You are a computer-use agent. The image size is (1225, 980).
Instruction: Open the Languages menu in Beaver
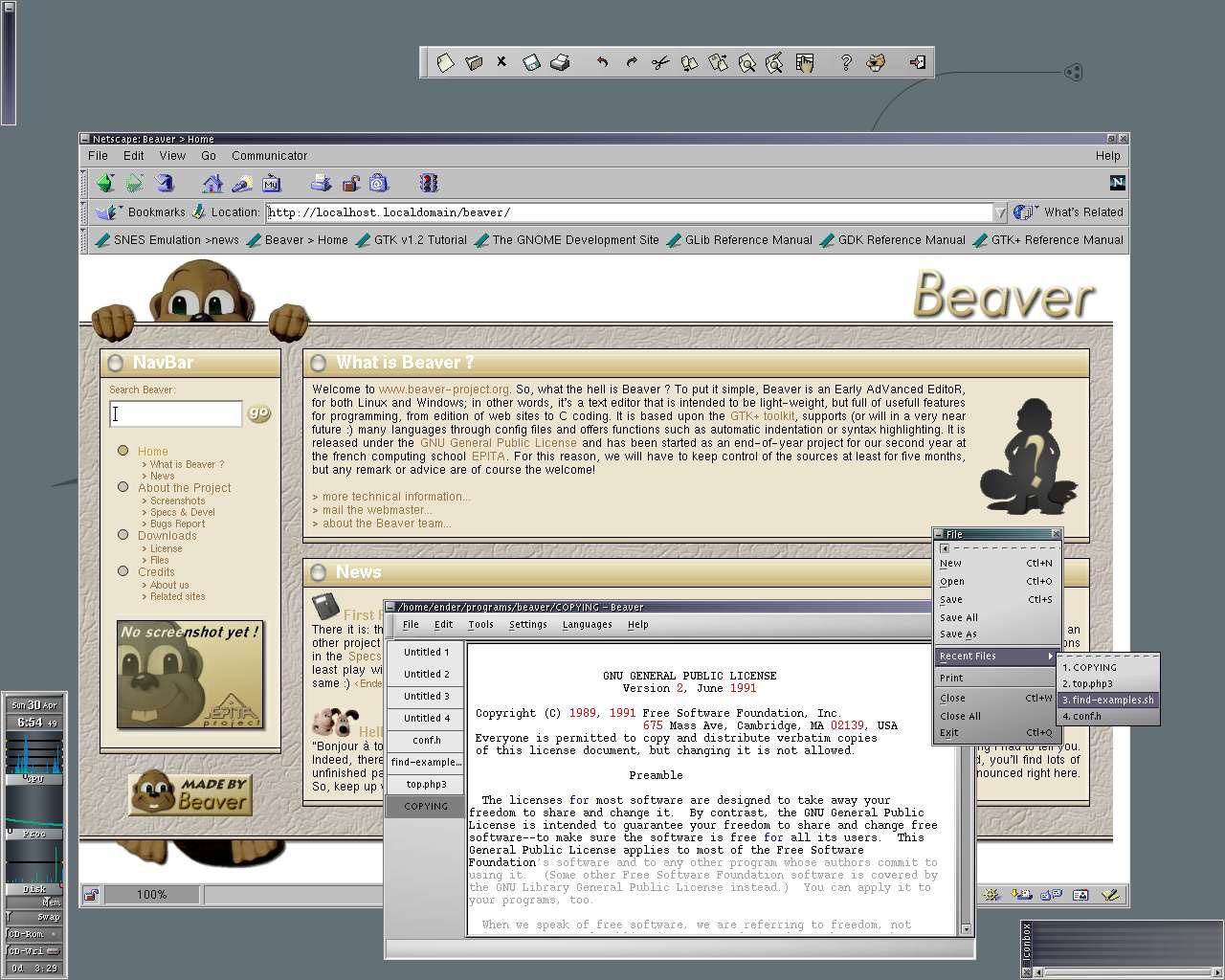coord(587,625)
